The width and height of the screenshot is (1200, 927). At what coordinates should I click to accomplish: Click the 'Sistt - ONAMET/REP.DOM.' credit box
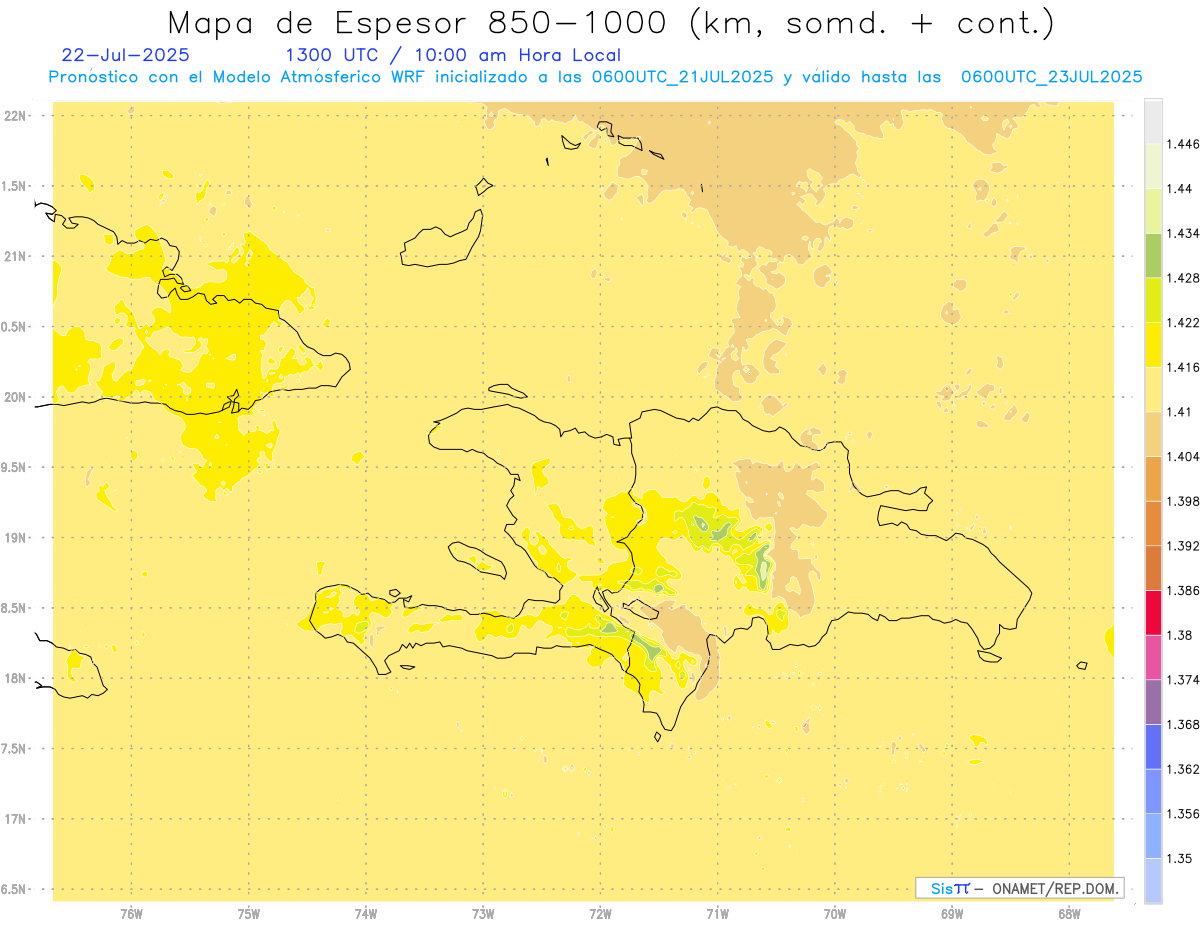click(x=1020, y=888)
